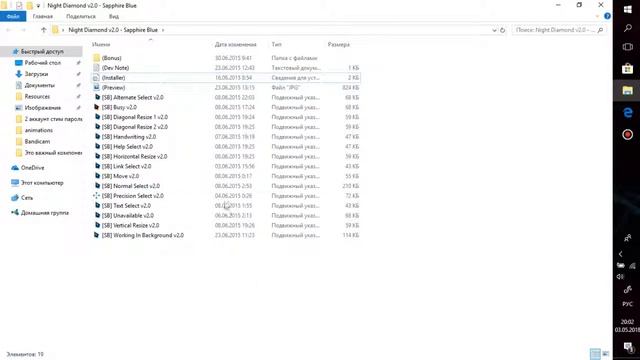Refresh the folder view
The height and width of the screenshot is (360, 640).
point(502,30)
